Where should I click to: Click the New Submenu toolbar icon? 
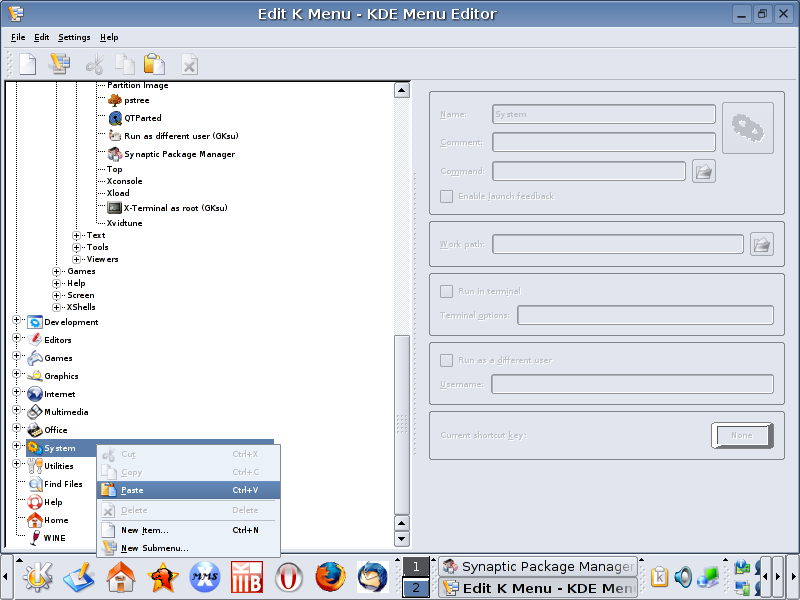click(x=60, y=65)
